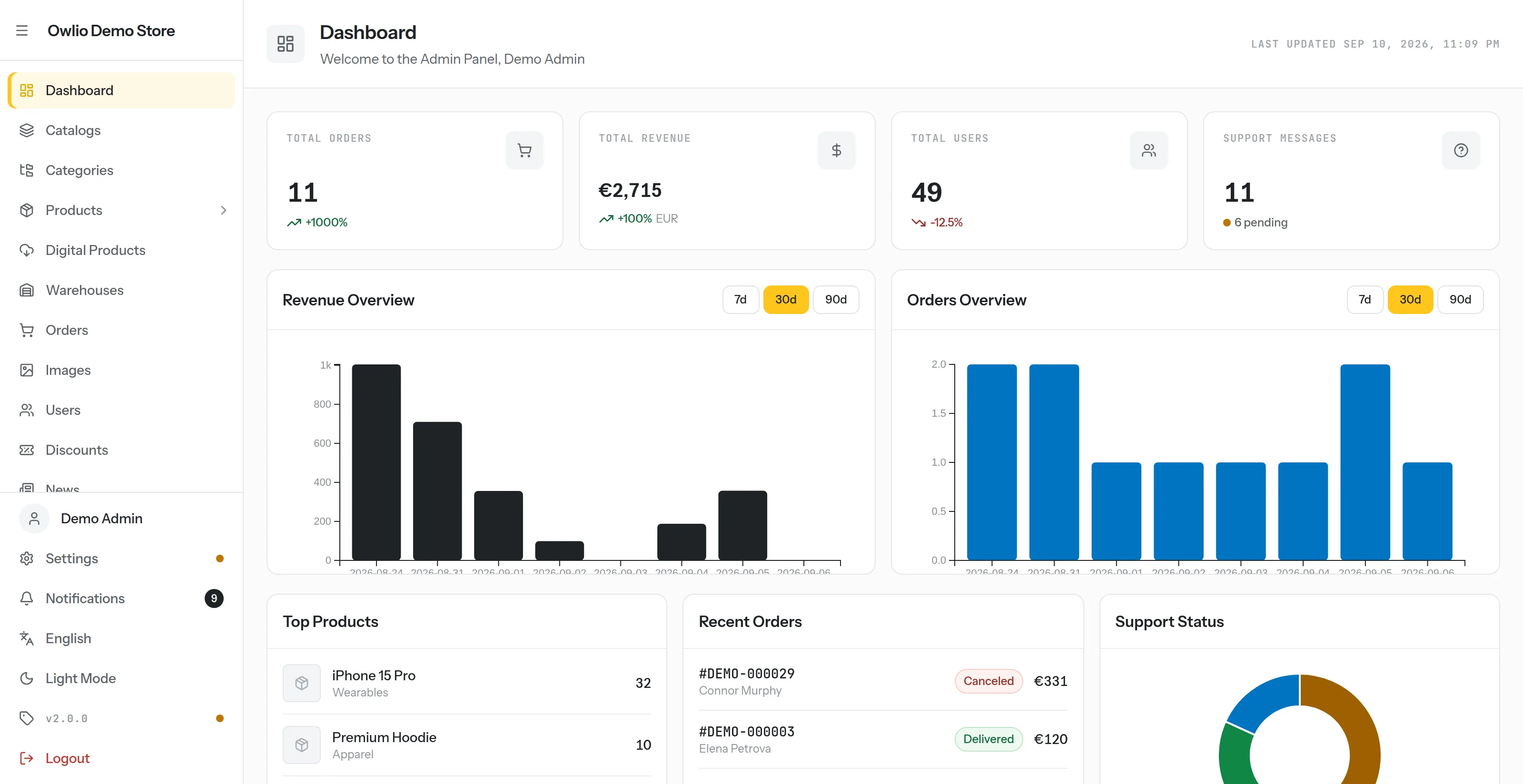Select 30d range in Revenue Overview

(x=786, y=300)
